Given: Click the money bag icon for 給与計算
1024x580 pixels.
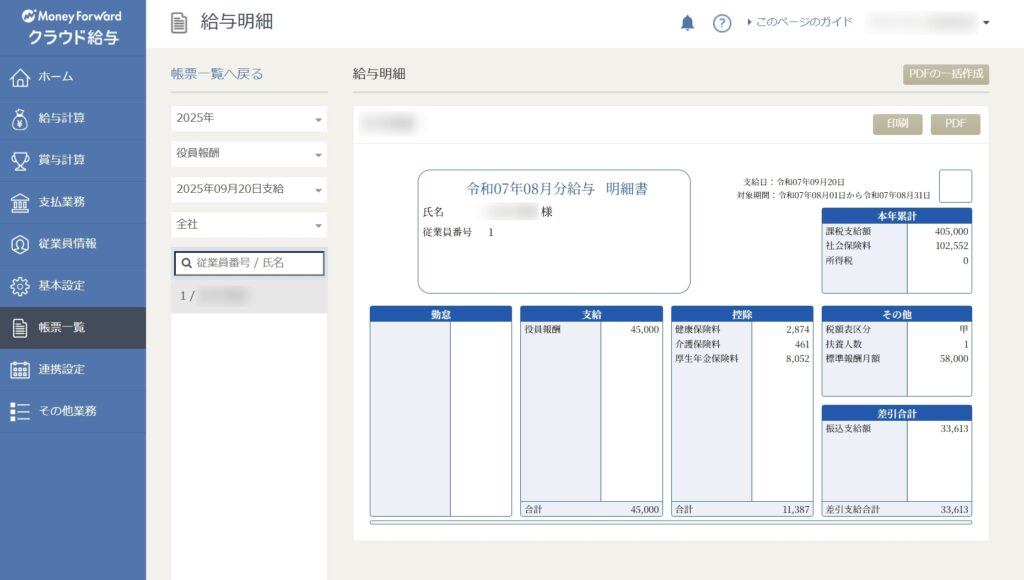Looking at the screenshot, I should click(20, 119).
